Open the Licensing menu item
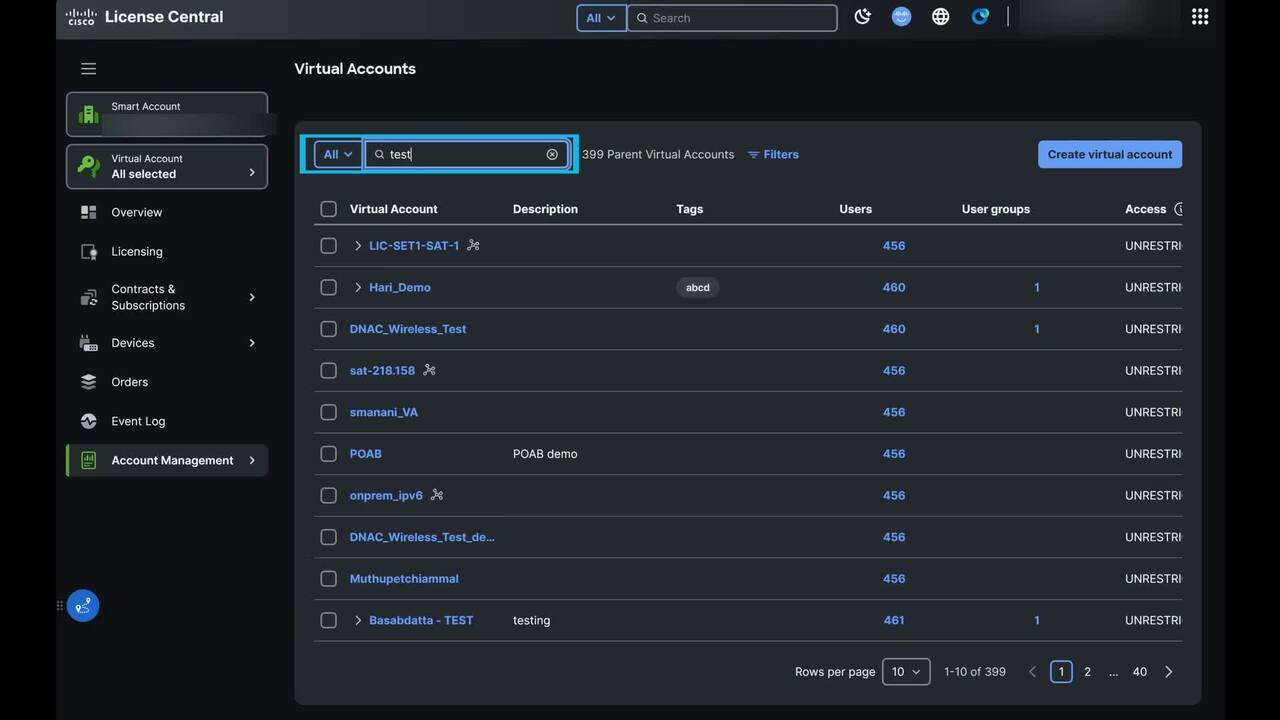The height and width of the screenshot is (720, 1280). pyautogui.click(x=167, y=252)
